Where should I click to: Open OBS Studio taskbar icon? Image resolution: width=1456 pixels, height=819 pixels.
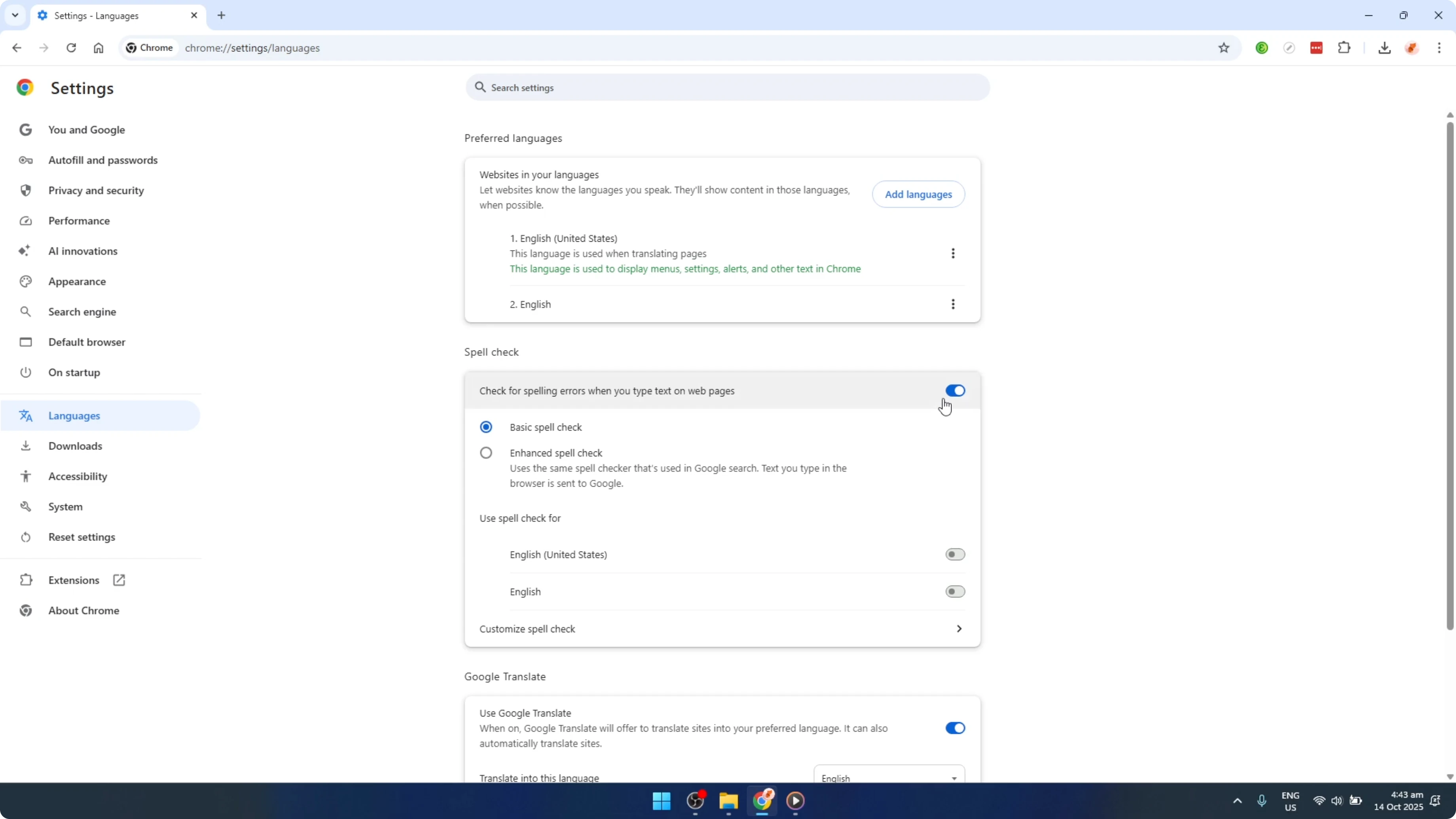695,801
